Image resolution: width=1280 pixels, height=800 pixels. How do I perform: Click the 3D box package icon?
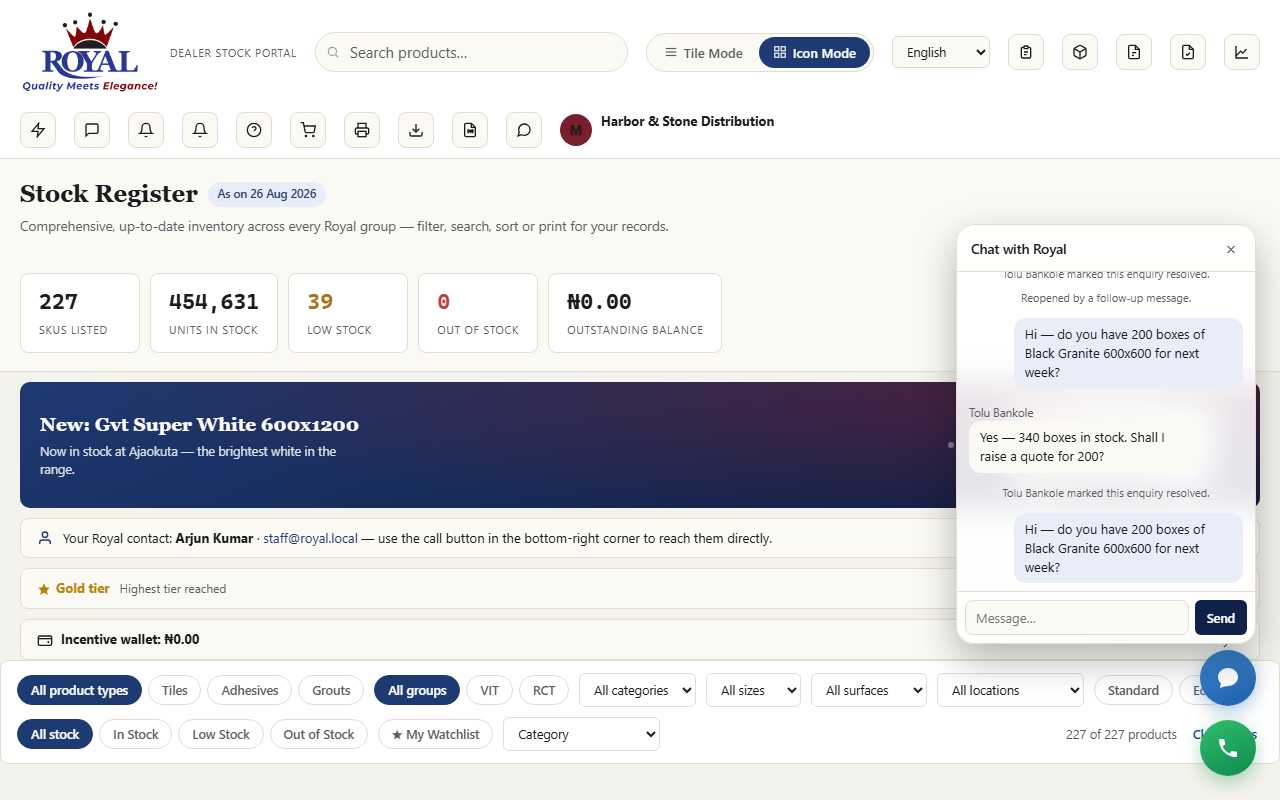coord(1080,52)
